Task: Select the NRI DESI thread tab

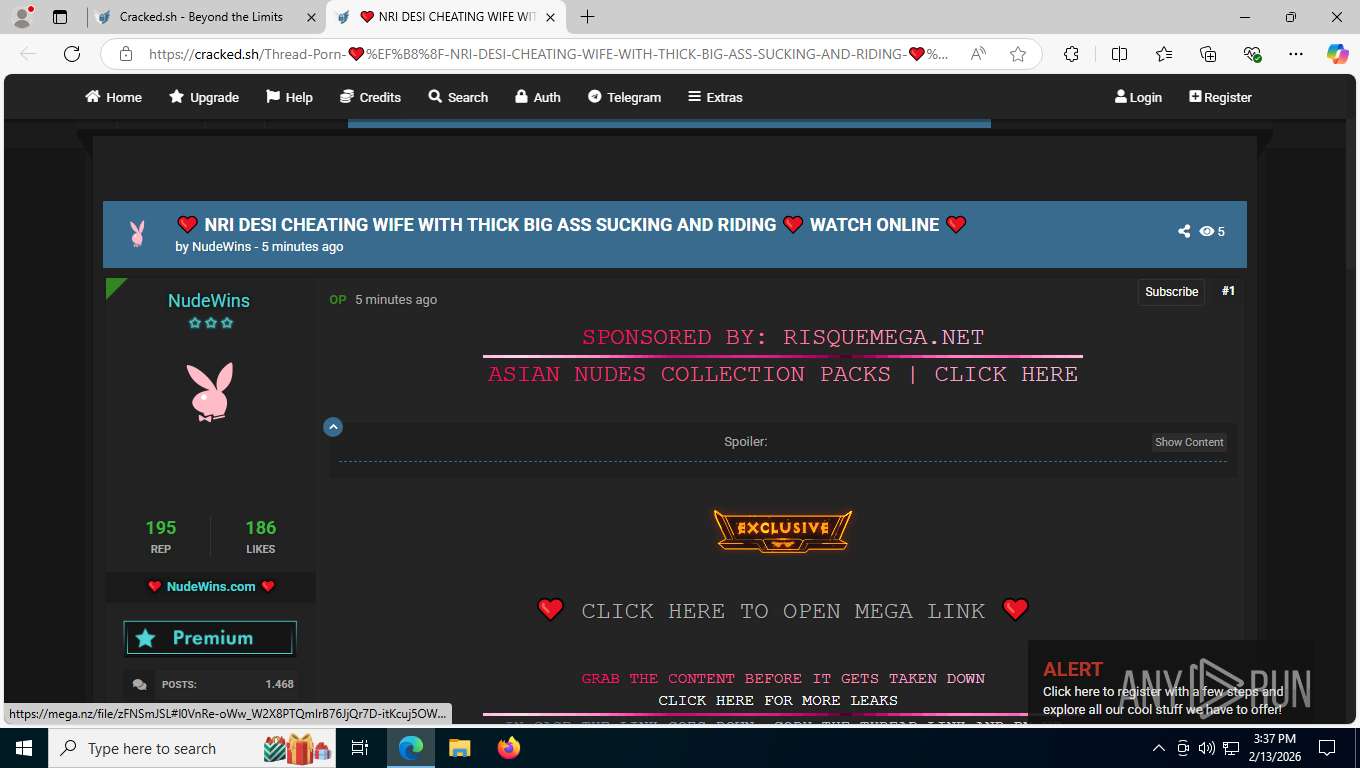Action: pyautogui.click(x=447, y=17)
